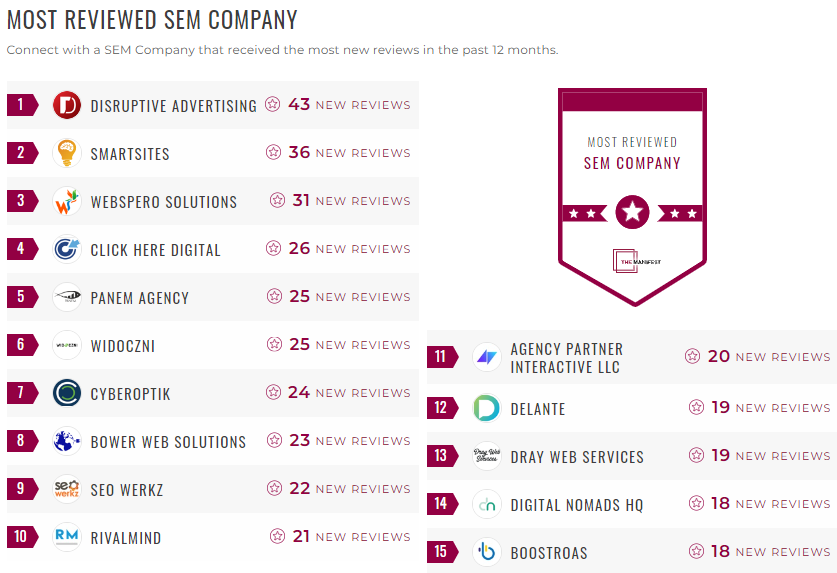The height and width of the screenshot is (573, 837).
Task: Click the Webspero Solutions logo icon
Action: [67, 201]
